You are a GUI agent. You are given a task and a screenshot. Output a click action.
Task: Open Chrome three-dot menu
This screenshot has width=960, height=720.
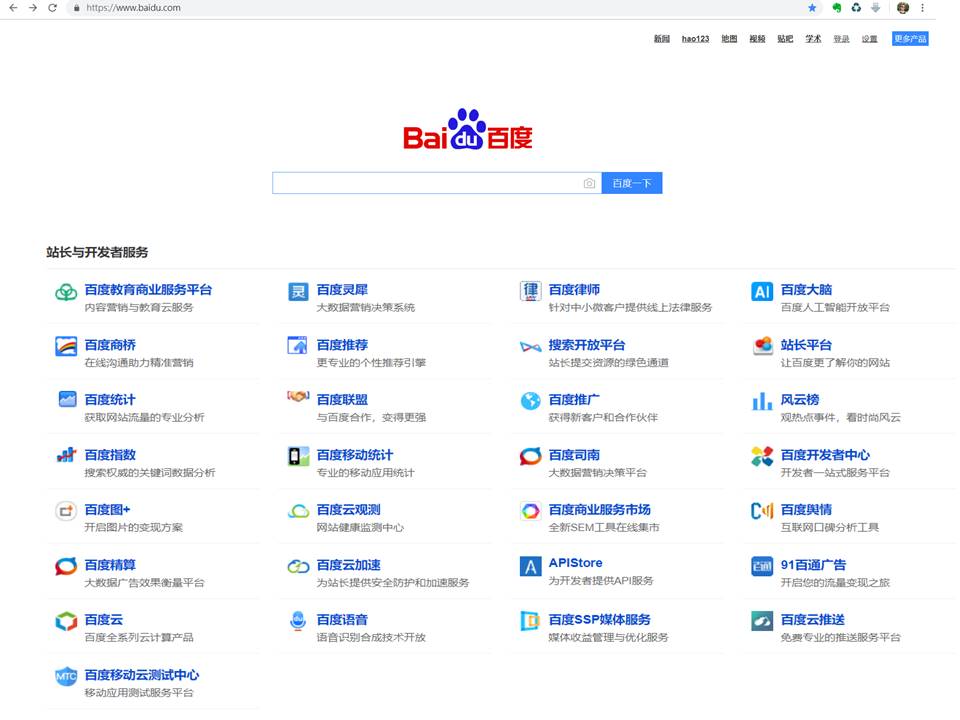point(922,8)
